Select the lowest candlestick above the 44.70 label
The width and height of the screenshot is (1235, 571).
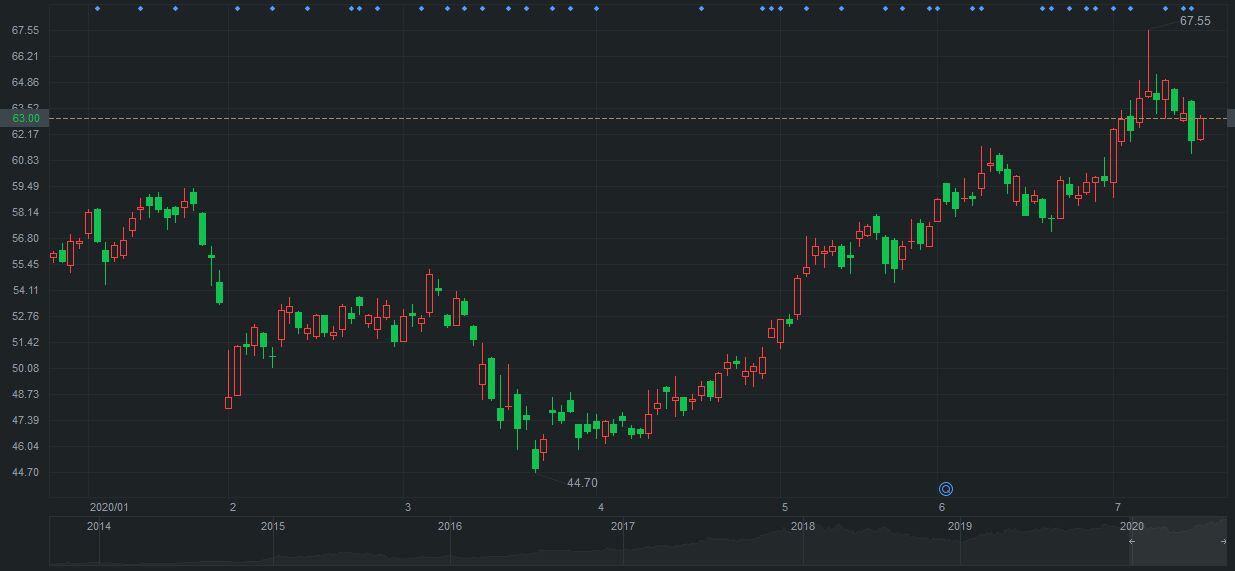click(535, 459)
